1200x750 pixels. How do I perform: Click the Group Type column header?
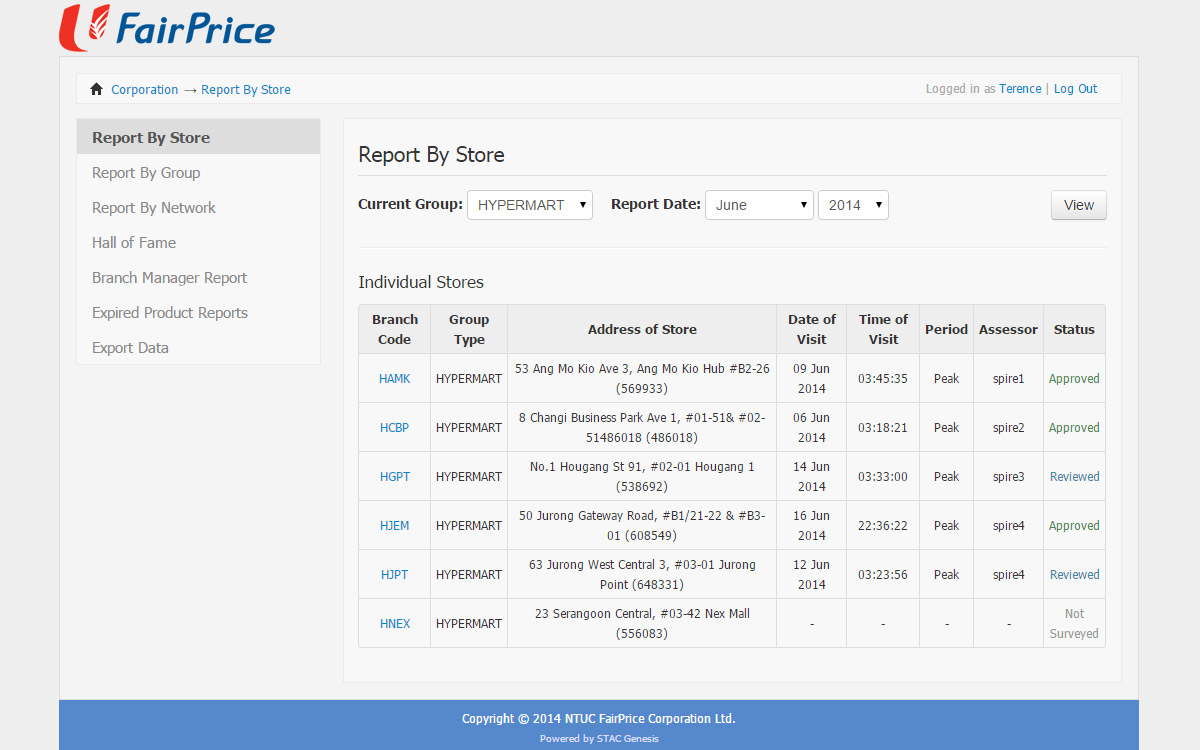(x=469, y=329)
